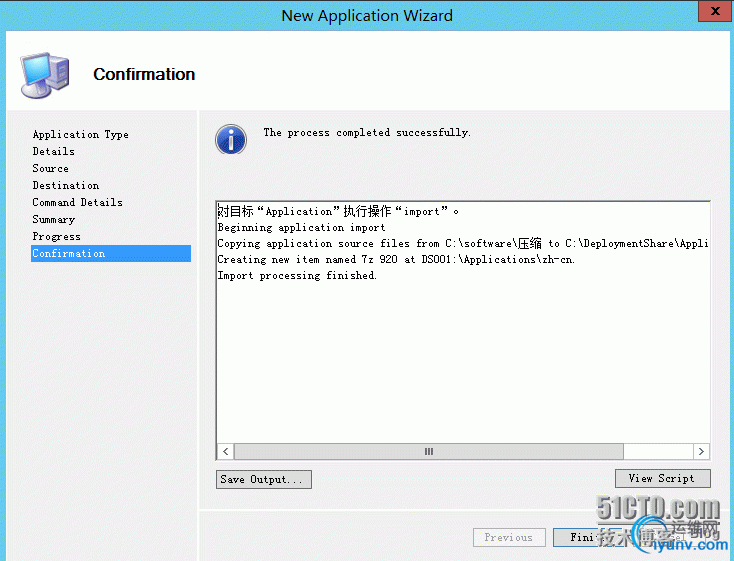Screen dimensions: 734x561
Task: Select the Application Type step
Action: pyautogui.click(x=80, y=134)
